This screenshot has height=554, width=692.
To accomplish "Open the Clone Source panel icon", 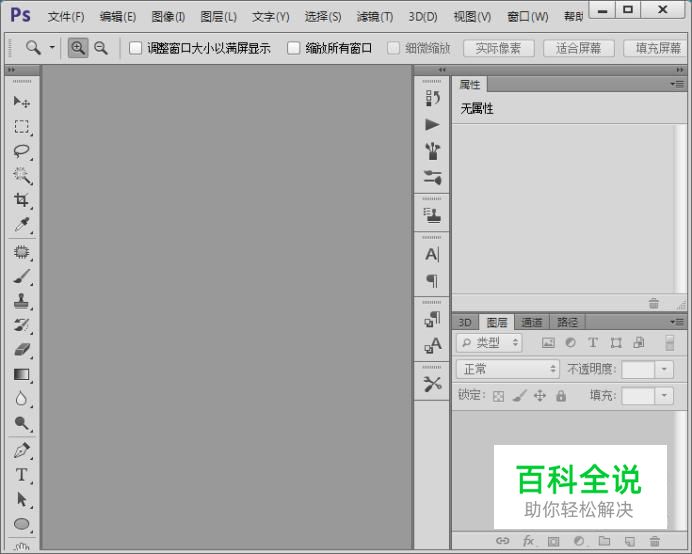I will click(x=432, y=216).
